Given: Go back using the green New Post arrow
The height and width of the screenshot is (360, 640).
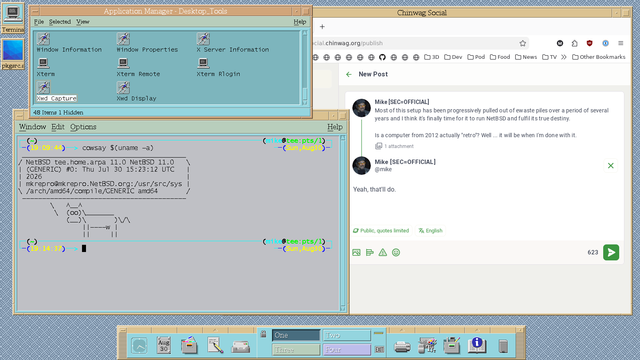Looking at the screenshot, I should point(349,74).
